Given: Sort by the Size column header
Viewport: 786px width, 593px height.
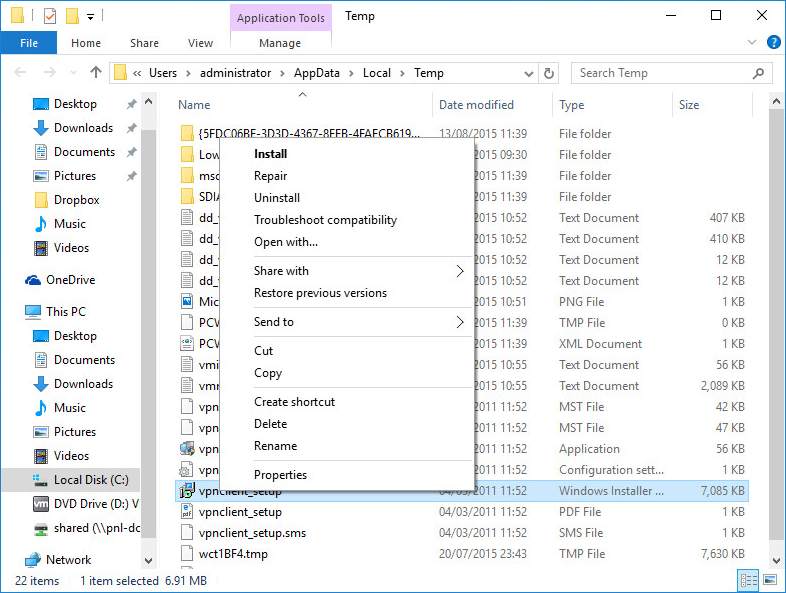Looking at the screenshot, I should click(x=689, y=105).
